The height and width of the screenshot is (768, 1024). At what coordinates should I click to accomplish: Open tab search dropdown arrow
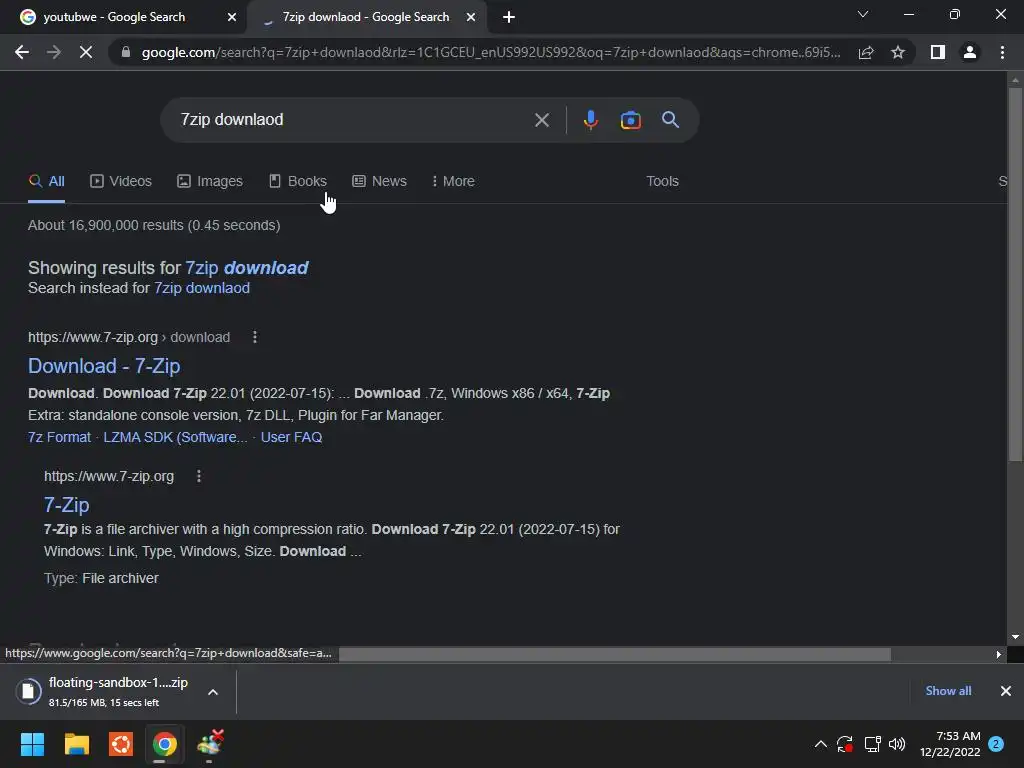(863, 14)
